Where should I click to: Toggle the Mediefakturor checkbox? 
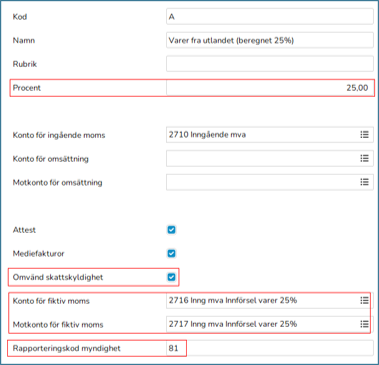[x=171, y=253]
